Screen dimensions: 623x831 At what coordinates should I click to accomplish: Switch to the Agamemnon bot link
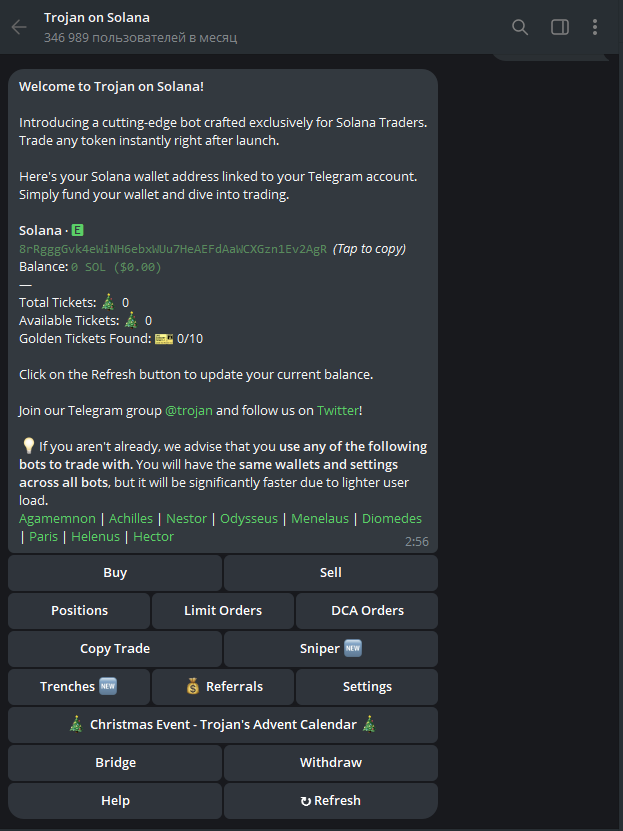coord(57,519)
